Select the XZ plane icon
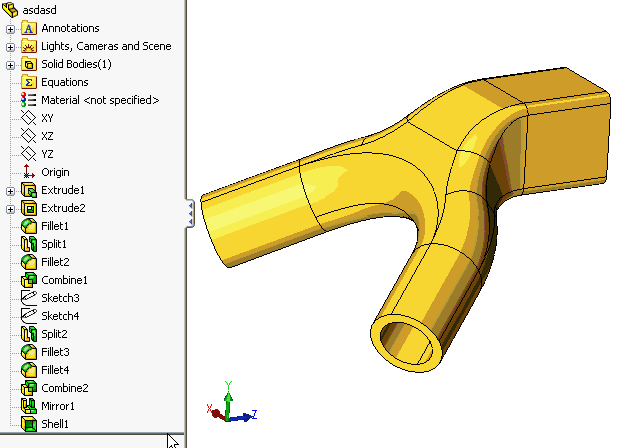The height and width of the screenshot is (448, 628). 29,136
